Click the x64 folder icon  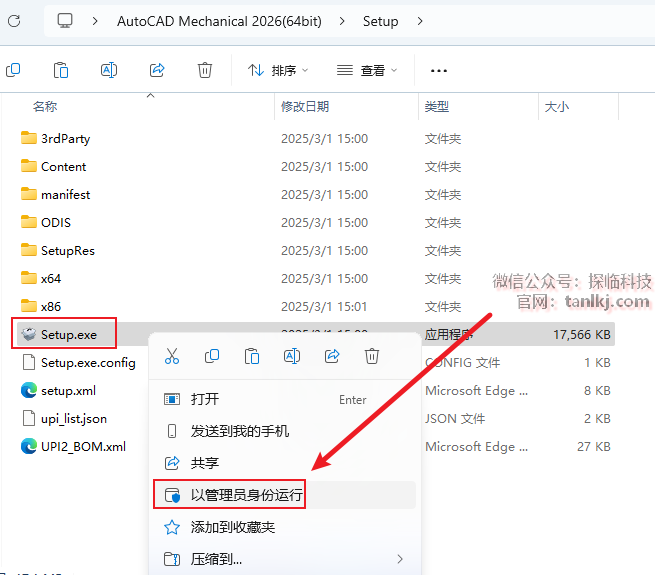(x=28, y=277)
